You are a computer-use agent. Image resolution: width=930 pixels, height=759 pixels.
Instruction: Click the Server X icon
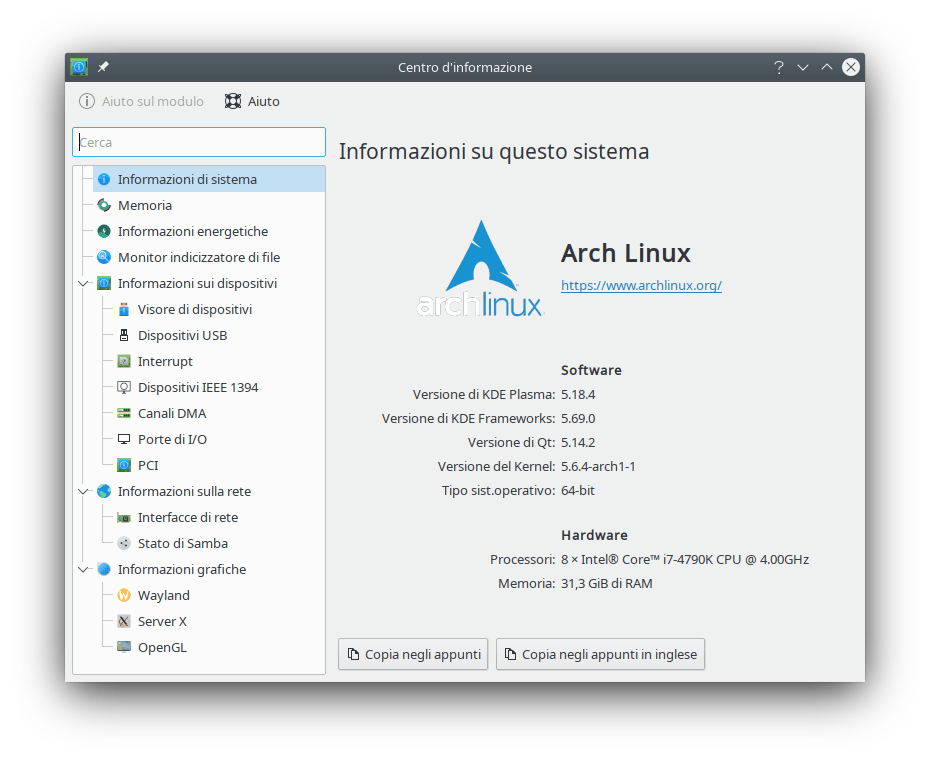tap(124, 621)
